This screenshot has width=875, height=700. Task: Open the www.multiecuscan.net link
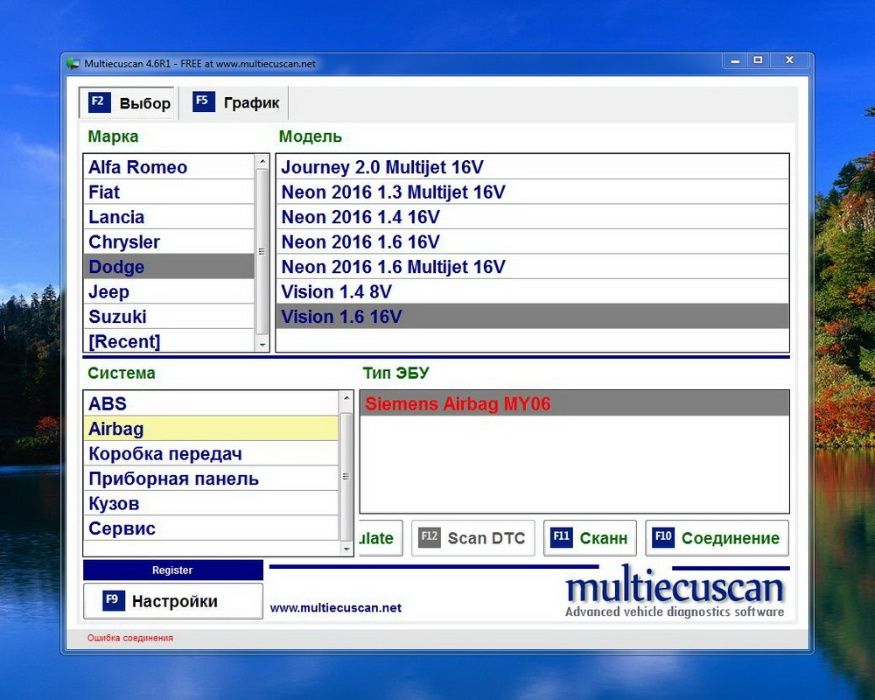click(x=335, y=608)
